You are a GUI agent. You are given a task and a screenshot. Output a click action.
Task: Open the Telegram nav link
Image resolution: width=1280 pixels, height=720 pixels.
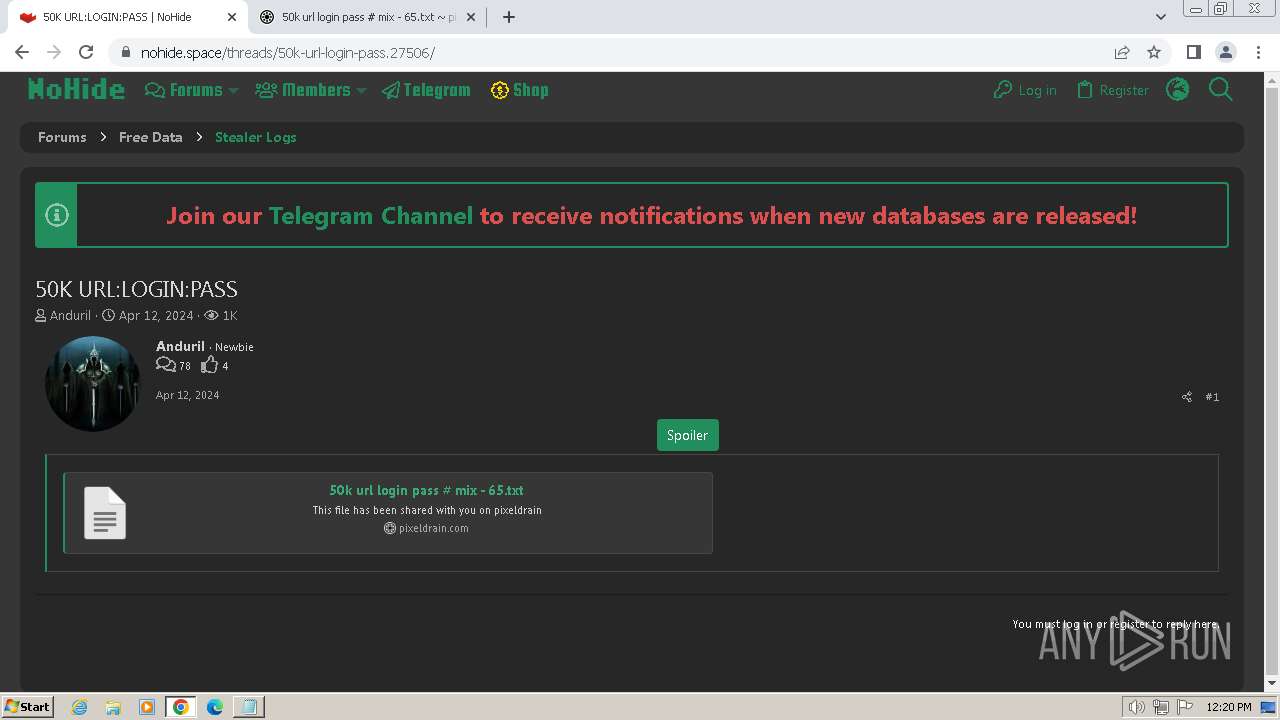click(x=426, y=90)
